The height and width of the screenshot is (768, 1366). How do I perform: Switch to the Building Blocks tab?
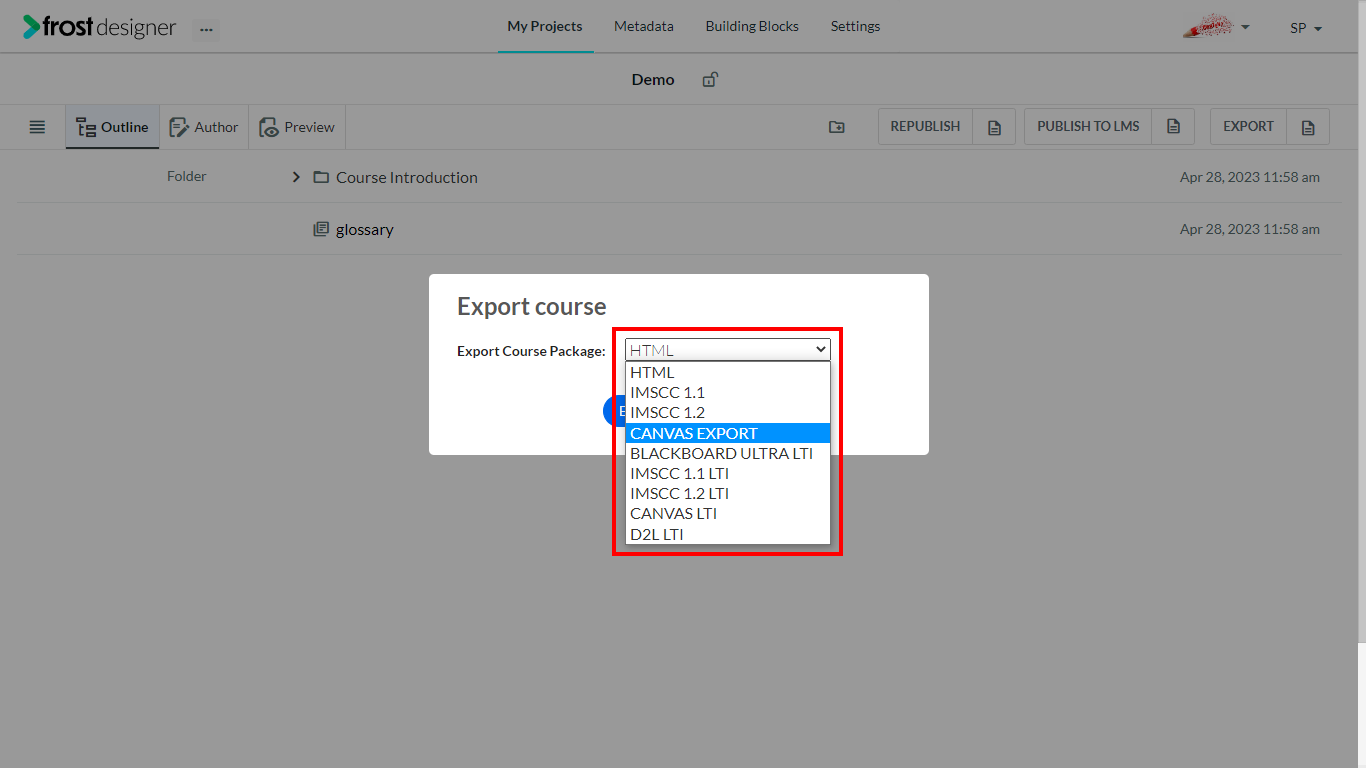(x=752, y=26)
